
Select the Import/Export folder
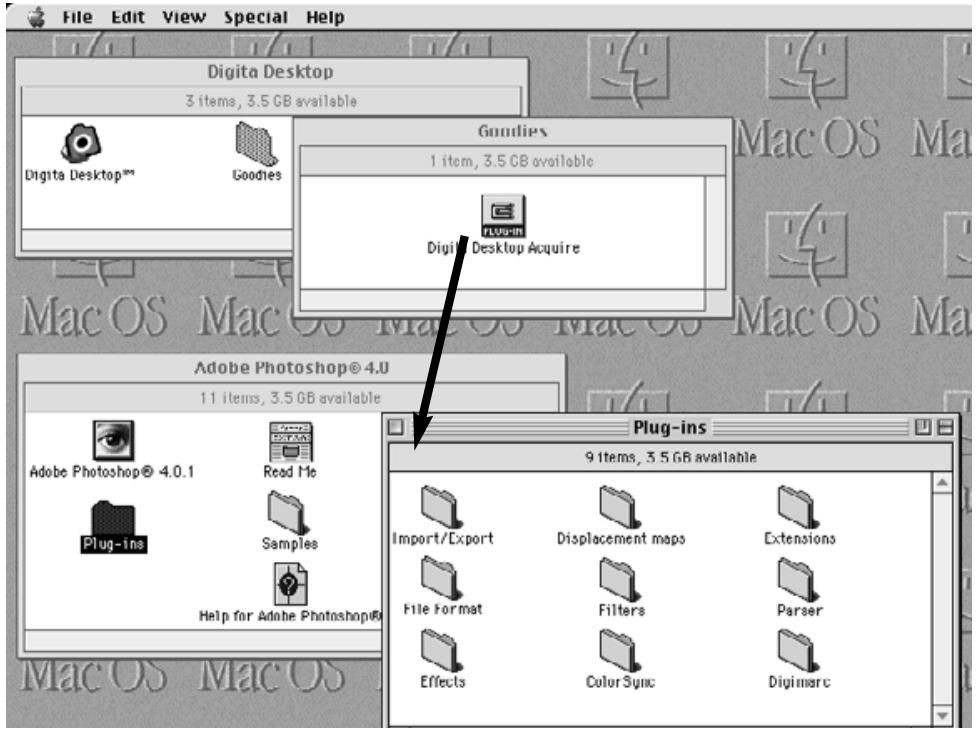tap(442, 507)
